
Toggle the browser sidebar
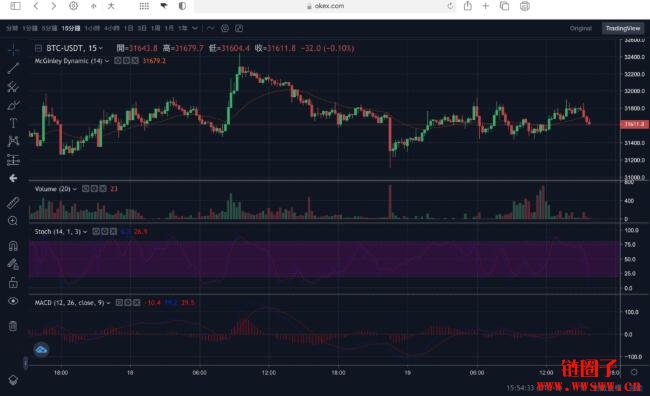[15, 6]
